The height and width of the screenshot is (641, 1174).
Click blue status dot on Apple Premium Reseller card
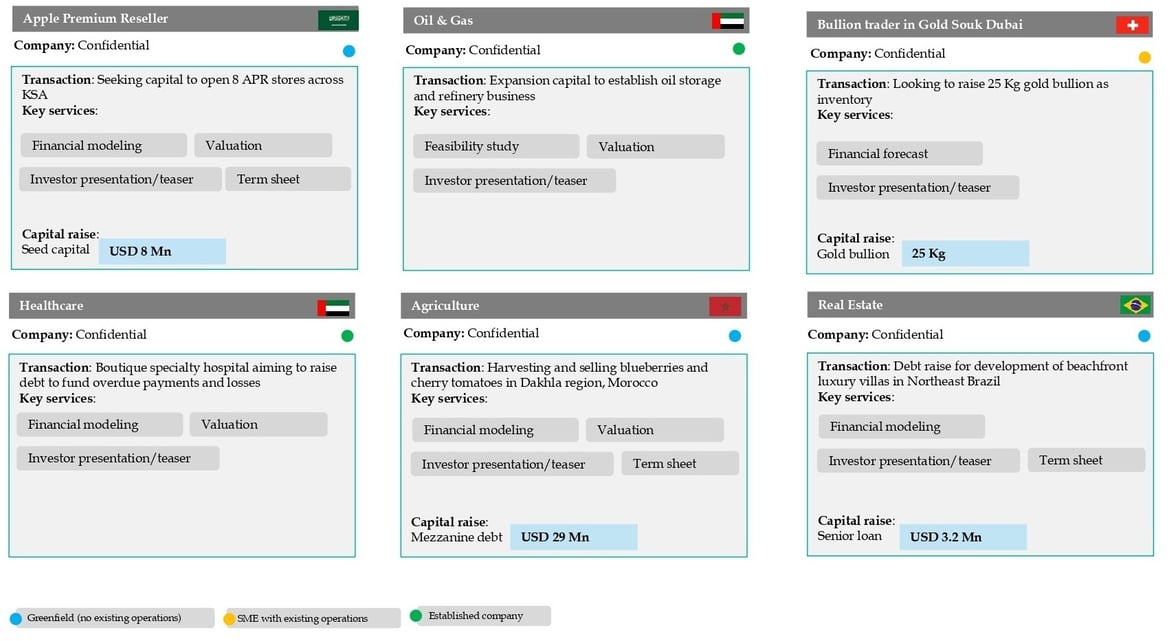(349, 51)
